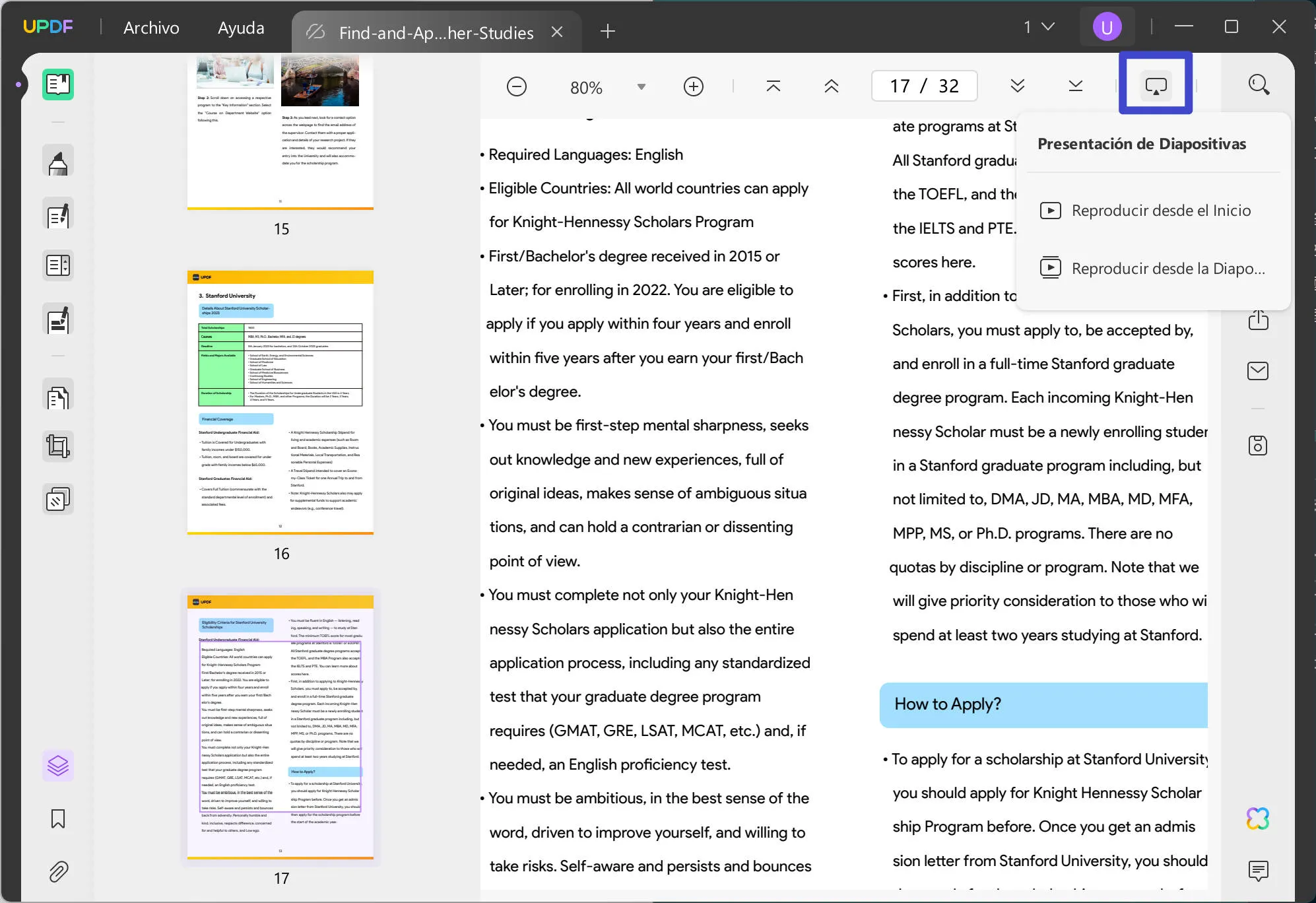The height and width of the screenshot is (903, 1316).
Task: Select page 17 thumbnail
Action: (x=280, y=727)
